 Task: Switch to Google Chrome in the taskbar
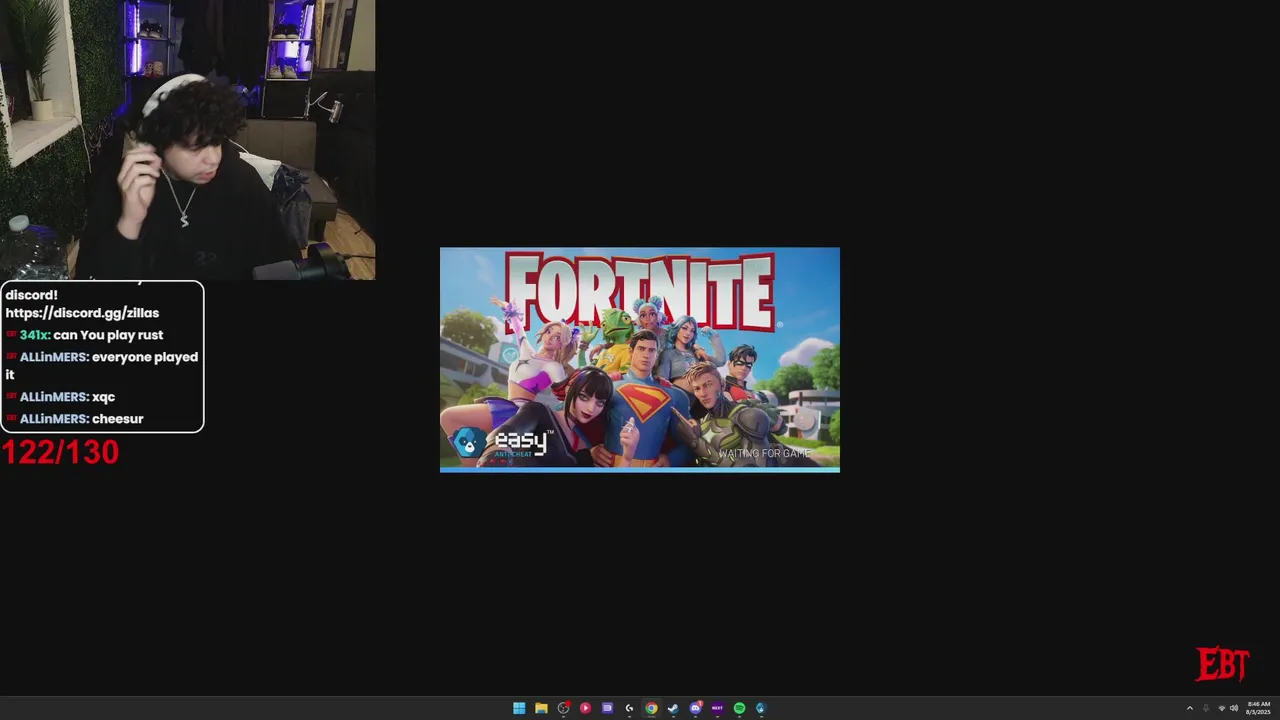coord(651,708)
